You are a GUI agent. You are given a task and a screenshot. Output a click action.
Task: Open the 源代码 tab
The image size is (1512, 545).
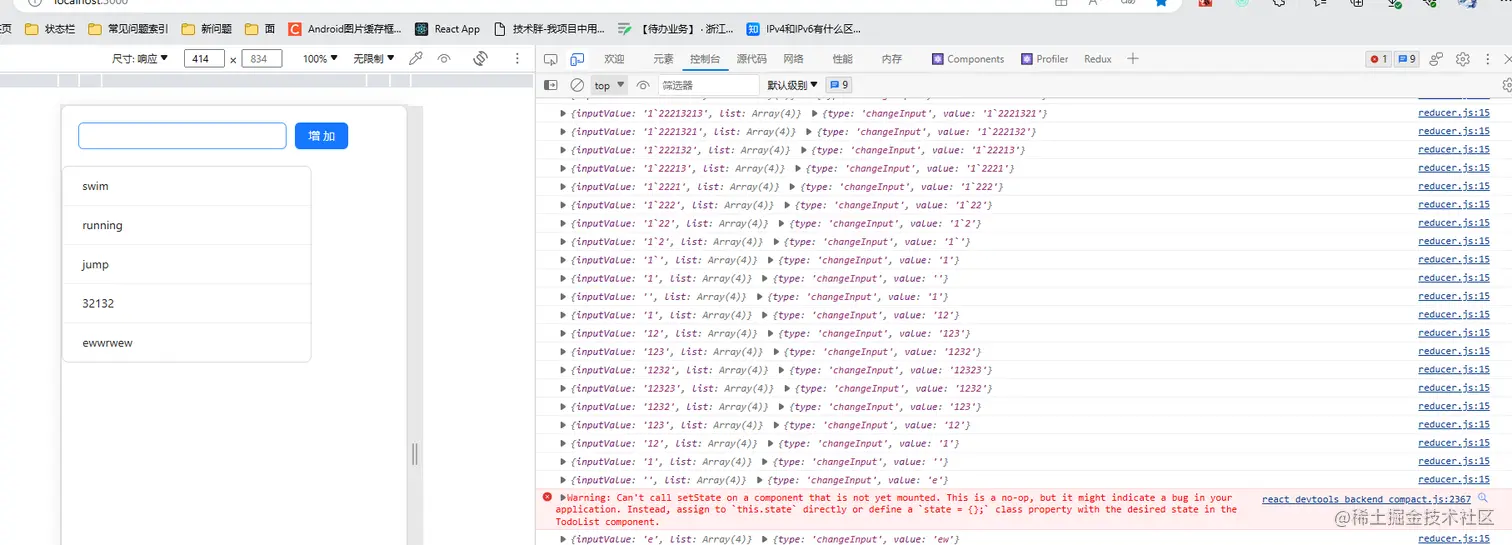[x=752, y=59]
